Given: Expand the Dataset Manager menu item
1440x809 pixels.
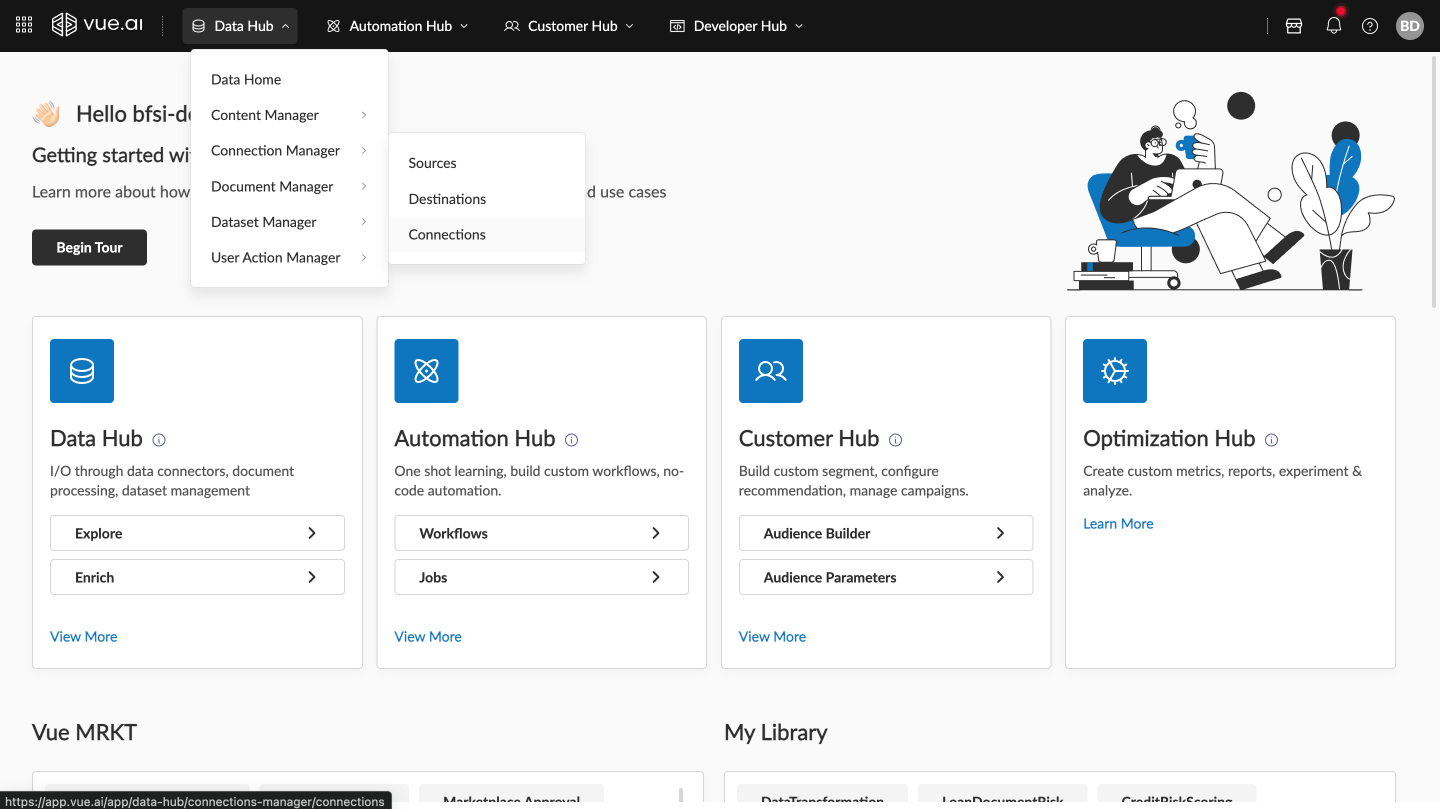Looking at the screenshot, I should (x=288, y=222).
